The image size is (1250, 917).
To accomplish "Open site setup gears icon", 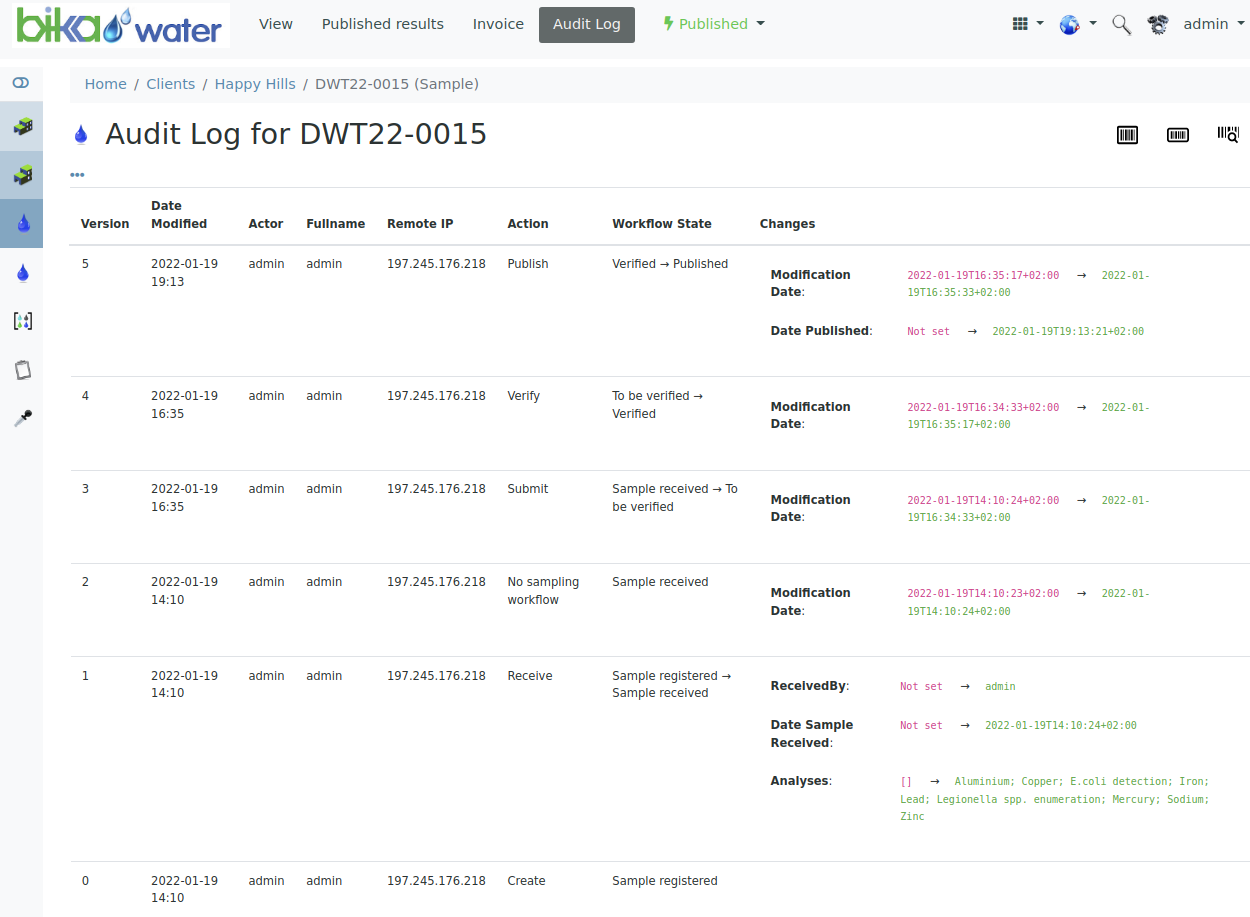I will 1158,25.
